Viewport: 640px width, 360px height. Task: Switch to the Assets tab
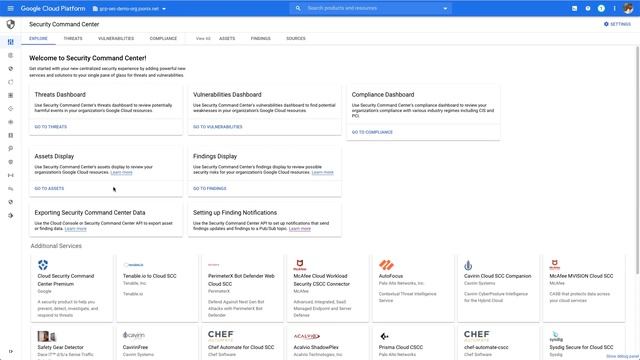click(x=227, y=38)
